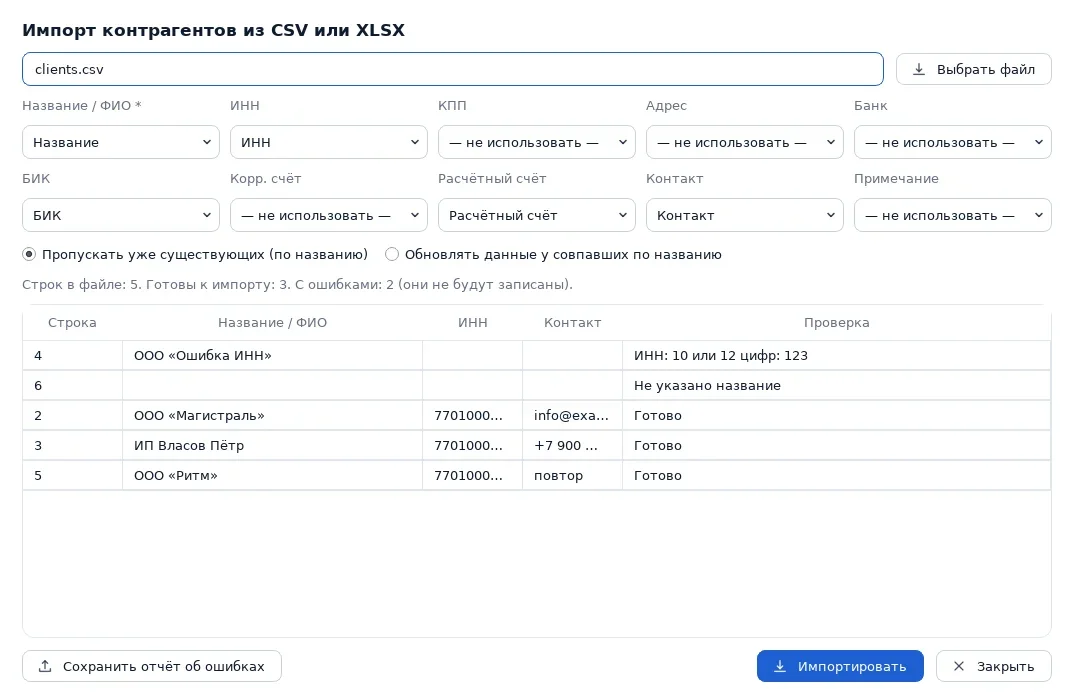Open the Расчётный счёт mapping dropdown
Screen dimensions: 1074x700
[536, 215]
